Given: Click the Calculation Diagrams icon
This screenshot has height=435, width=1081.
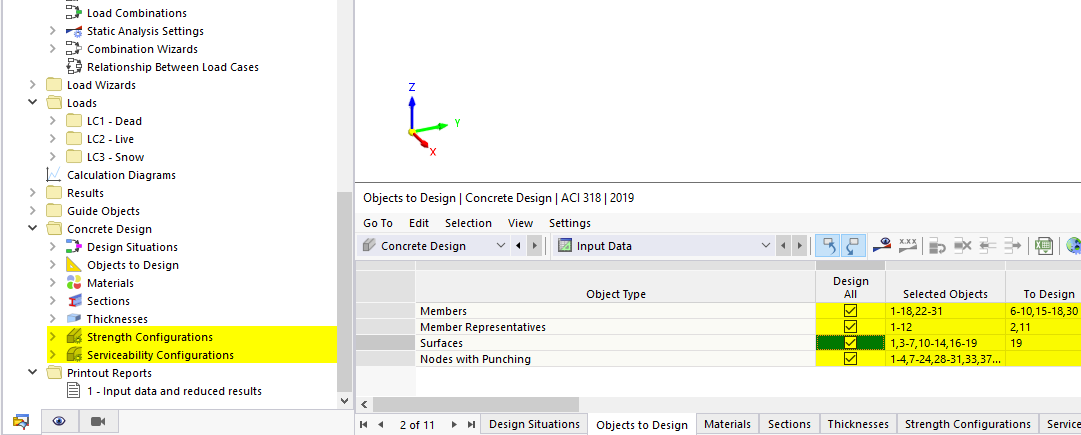Looking at the screenshot, I should (x=53, y=175).
